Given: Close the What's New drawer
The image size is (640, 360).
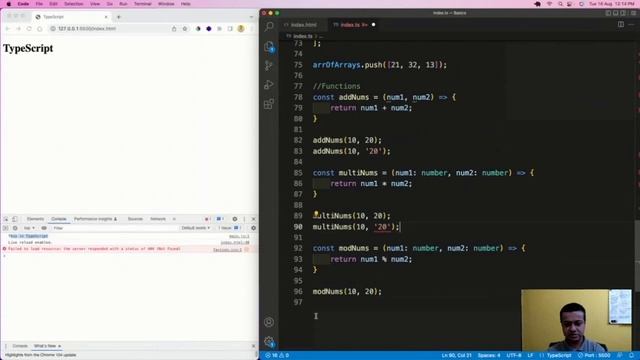Looking at the screenshot, I should (x=253, y=346).
